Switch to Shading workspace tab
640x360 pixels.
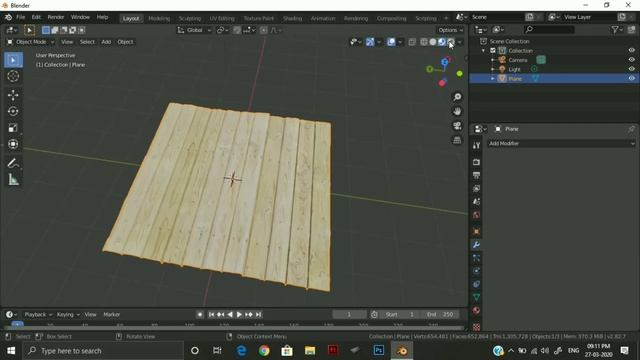pyautogui.click(x=293, y=18)
